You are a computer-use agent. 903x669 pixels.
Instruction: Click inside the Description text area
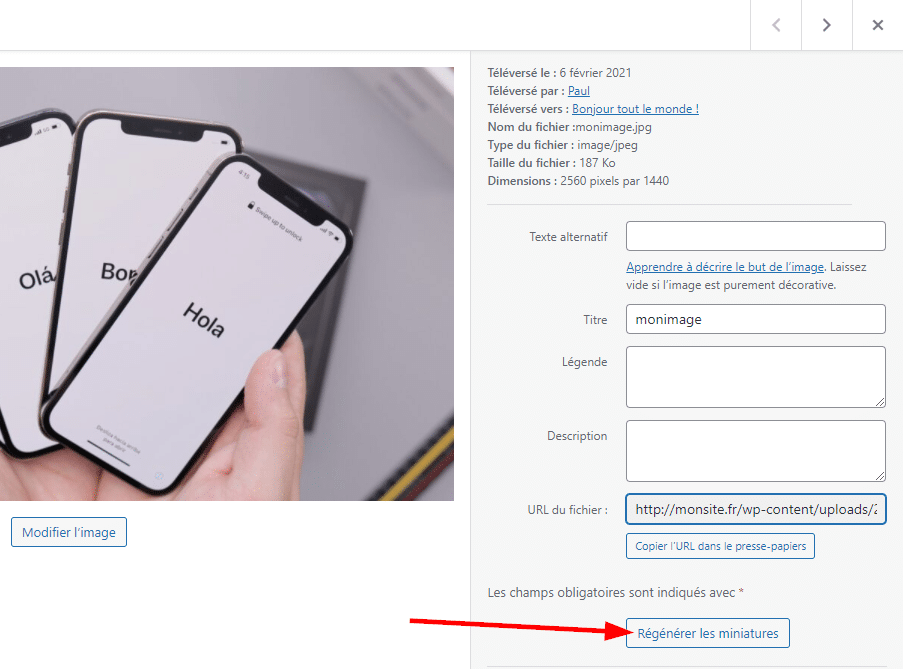(755, 451)
